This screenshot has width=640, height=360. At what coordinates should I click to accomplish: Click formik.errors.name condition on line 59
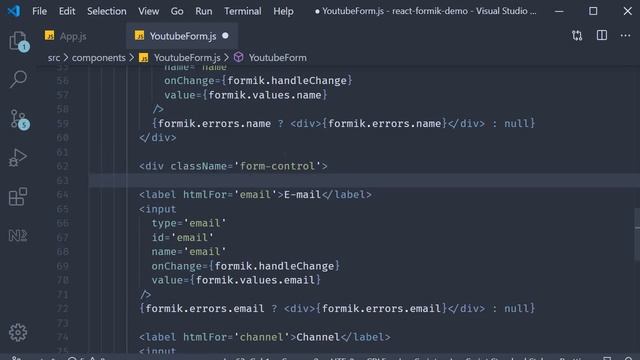click(x=214, y=123)
